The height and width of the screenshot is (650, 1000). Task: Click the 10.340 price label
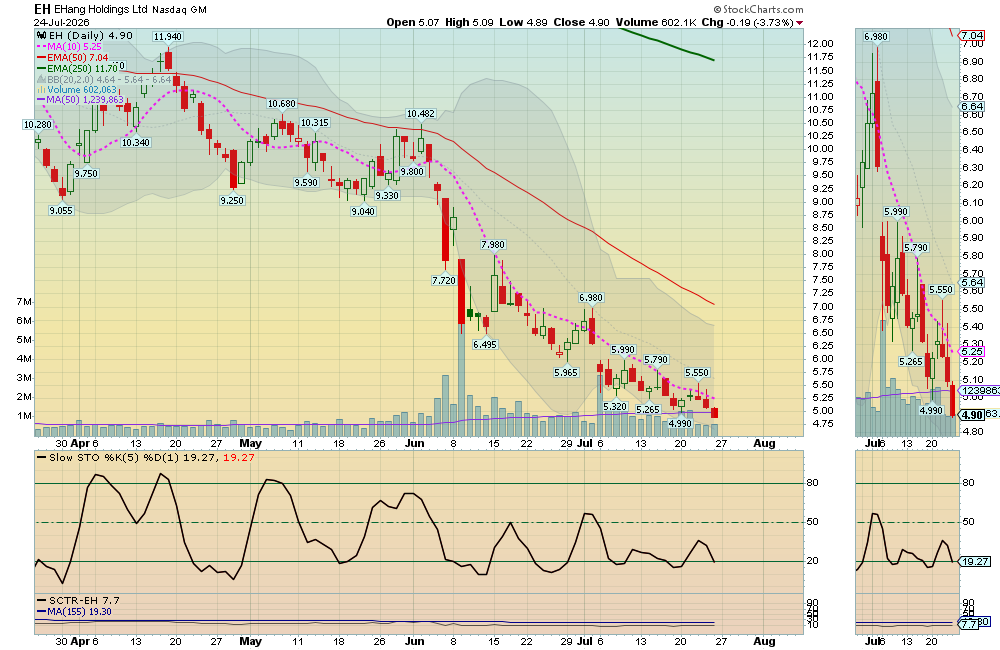[x=136, y=142]
